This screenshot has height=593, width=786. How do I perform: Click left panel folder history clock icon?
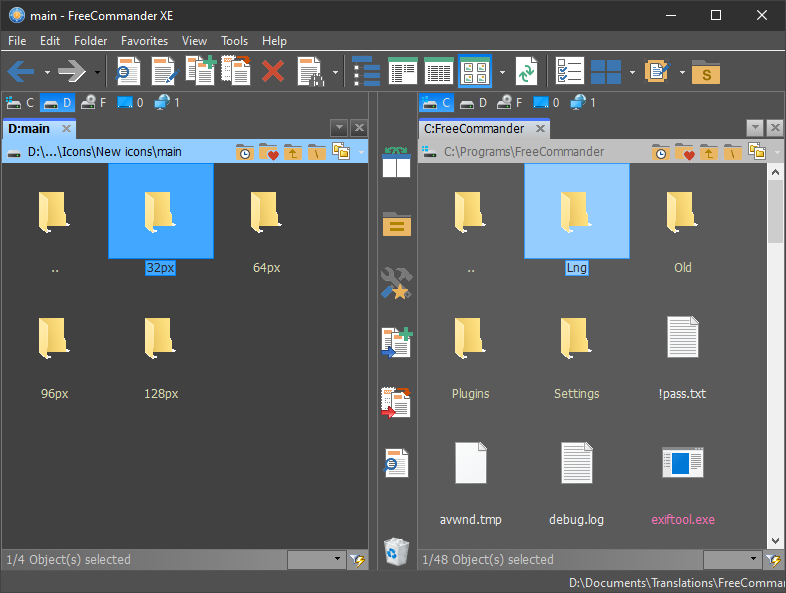pos(245,152)
